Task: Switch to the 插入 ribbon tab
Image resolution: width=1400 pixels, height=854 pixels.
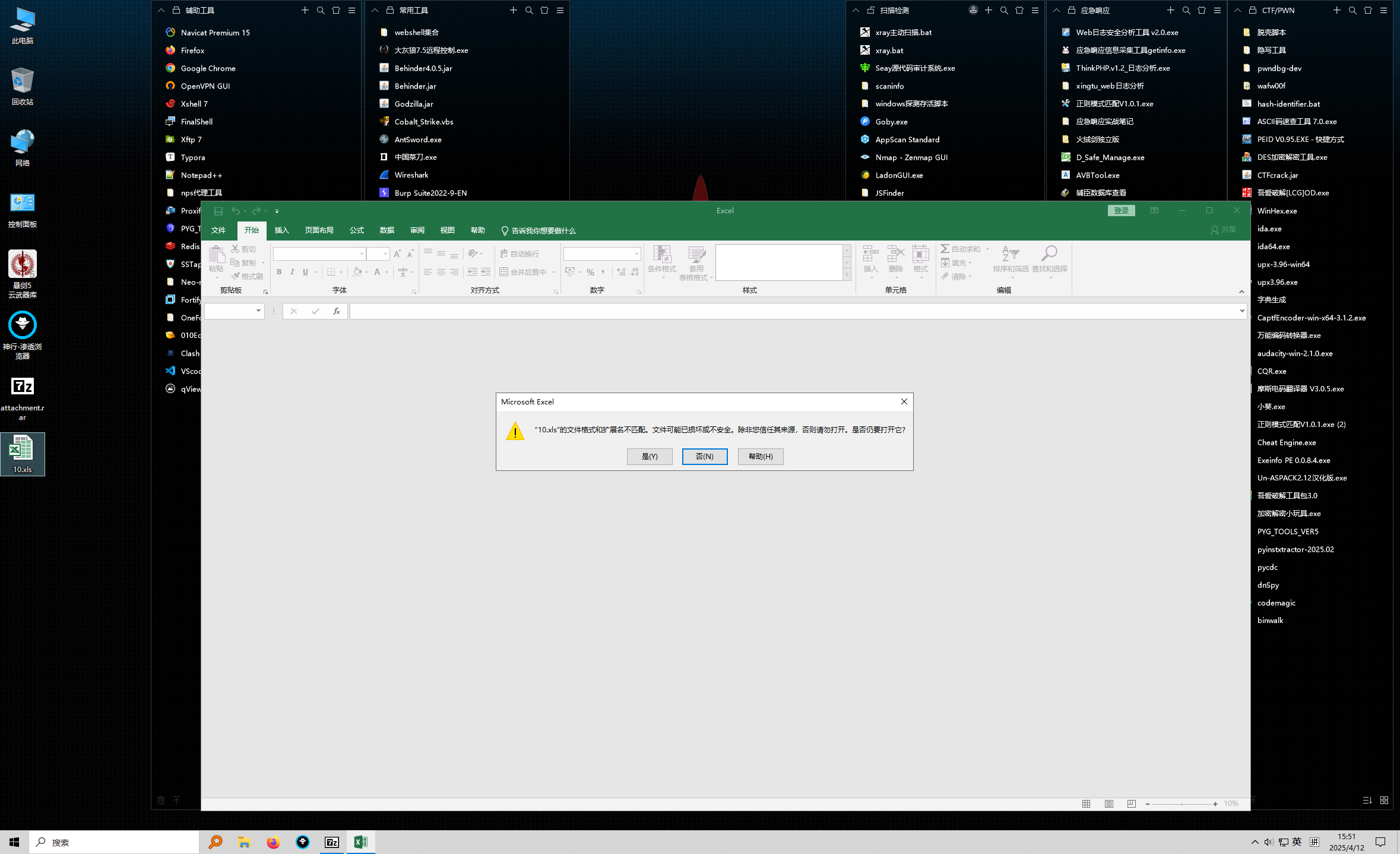Action: pos(281,230)
